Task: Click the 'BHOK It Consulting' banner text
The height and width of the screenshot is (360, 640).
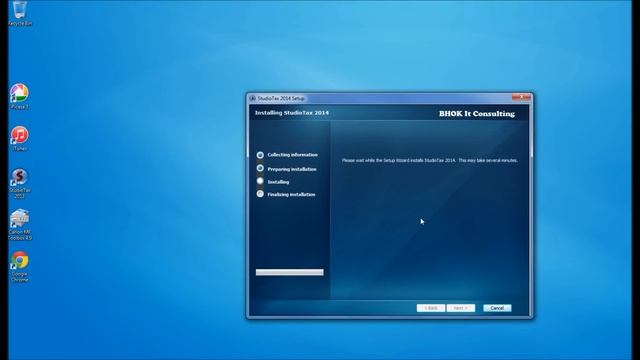Action: pyautogui.click(x=477, y=114)
